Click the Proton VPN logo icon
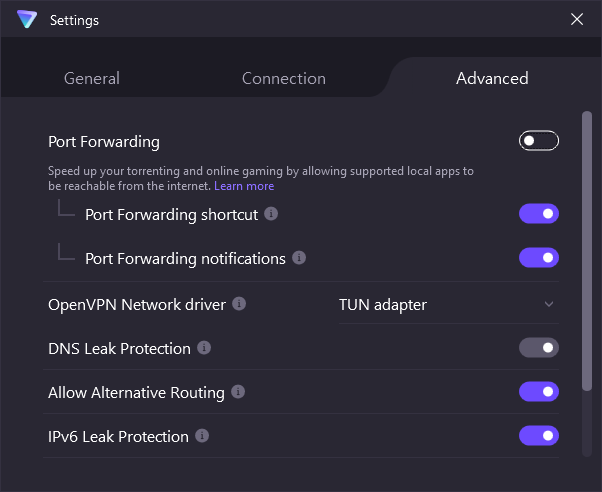Viewport: 602px width, 492px height. 27,19
